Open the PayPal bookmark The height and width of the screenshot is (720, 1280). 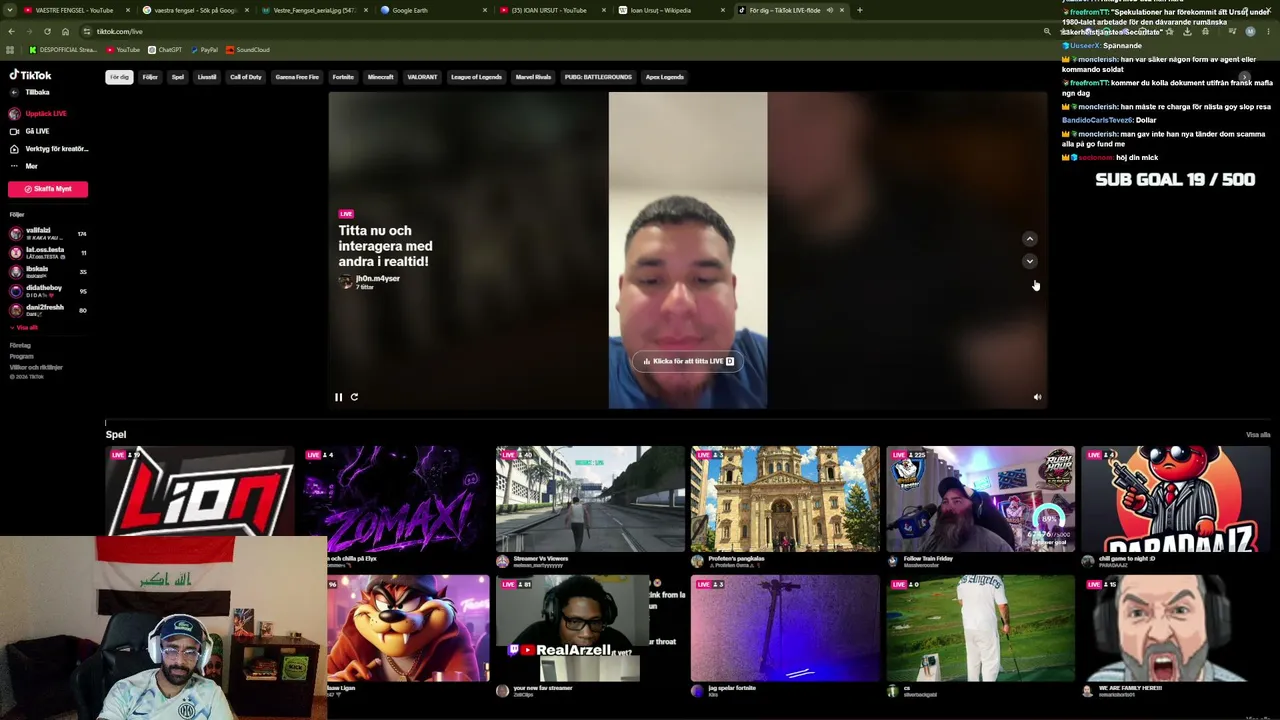click(204, 50)
